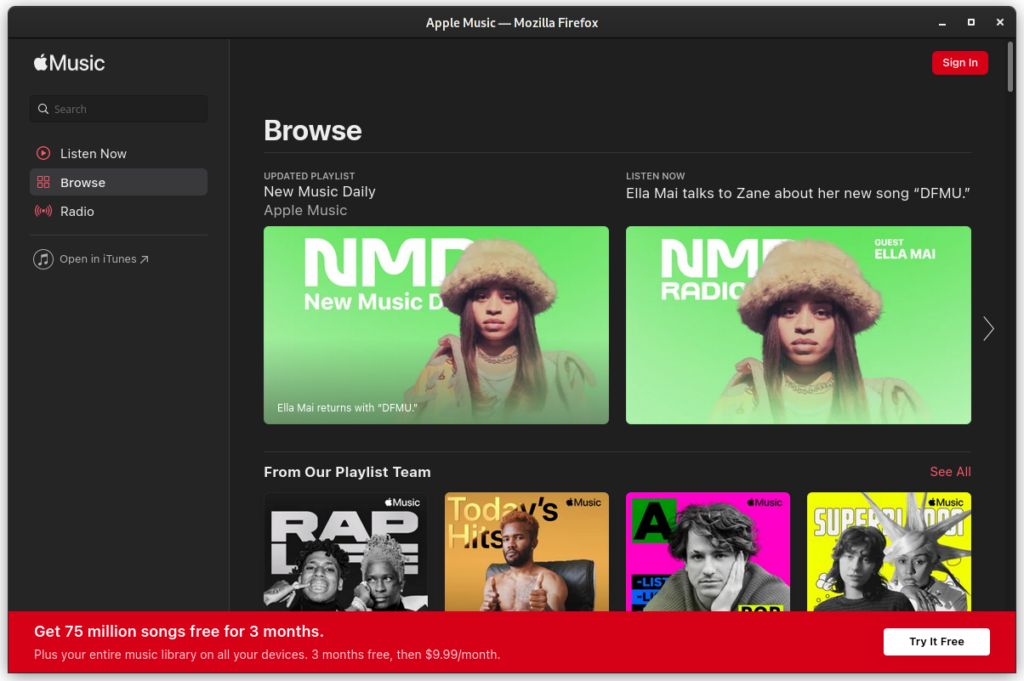1024x681 pixels.
Task: Click the Listen Now play icon
Action: coord(43,153)
